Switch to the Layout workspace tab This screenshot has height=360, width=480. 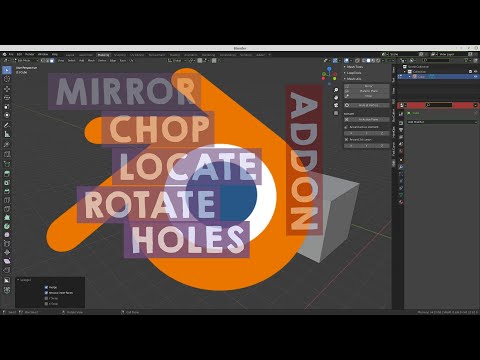point(70,55)
